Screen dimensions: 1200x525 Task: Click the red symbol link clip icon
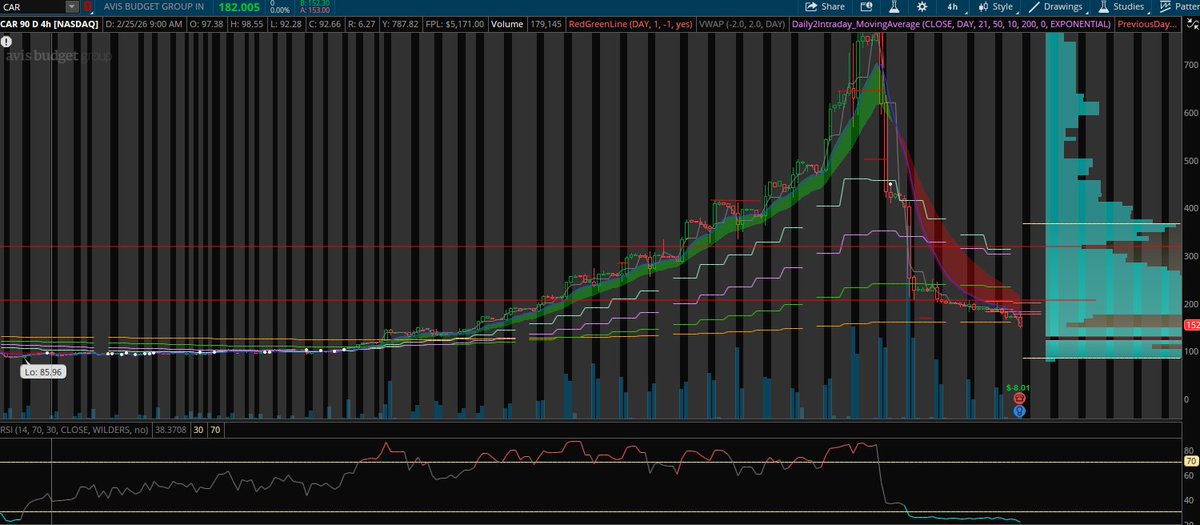[87, 7]
